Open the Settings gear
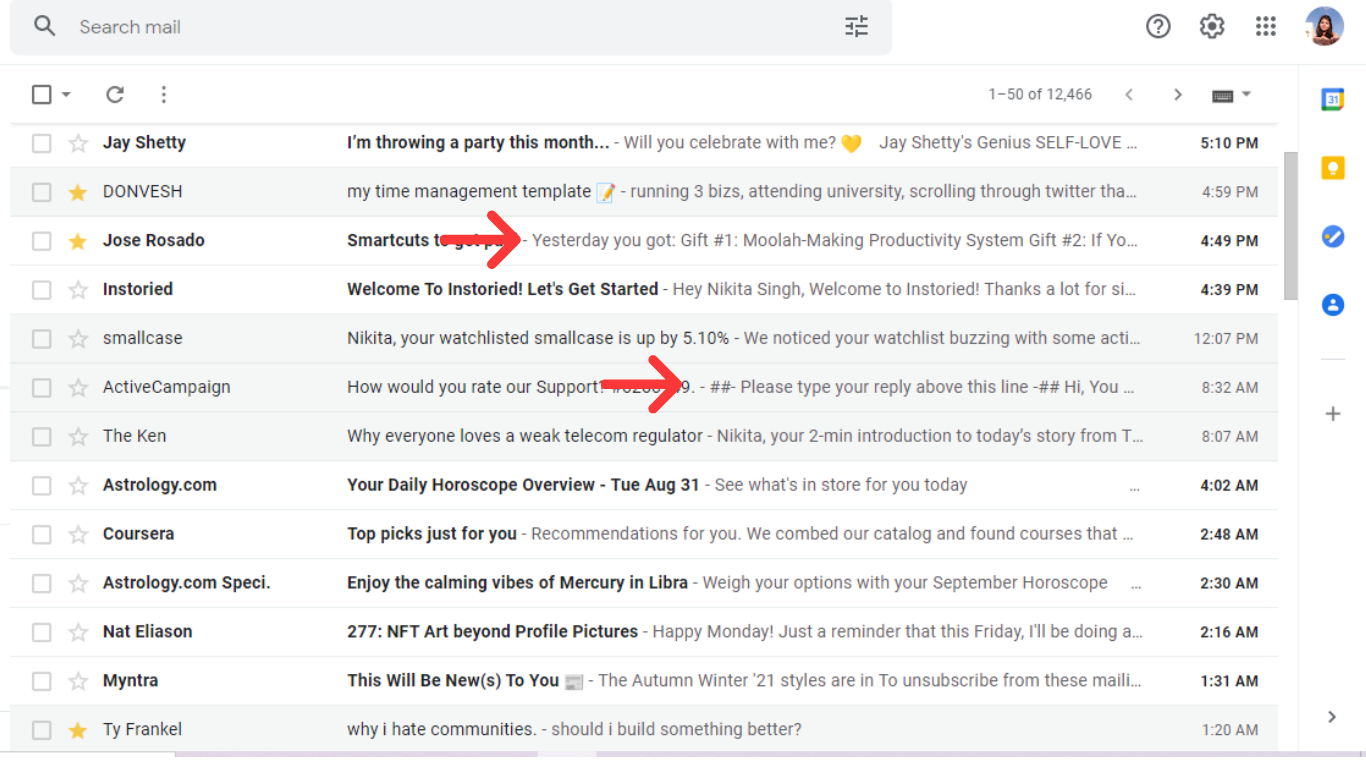 (x=1212, y=26)
